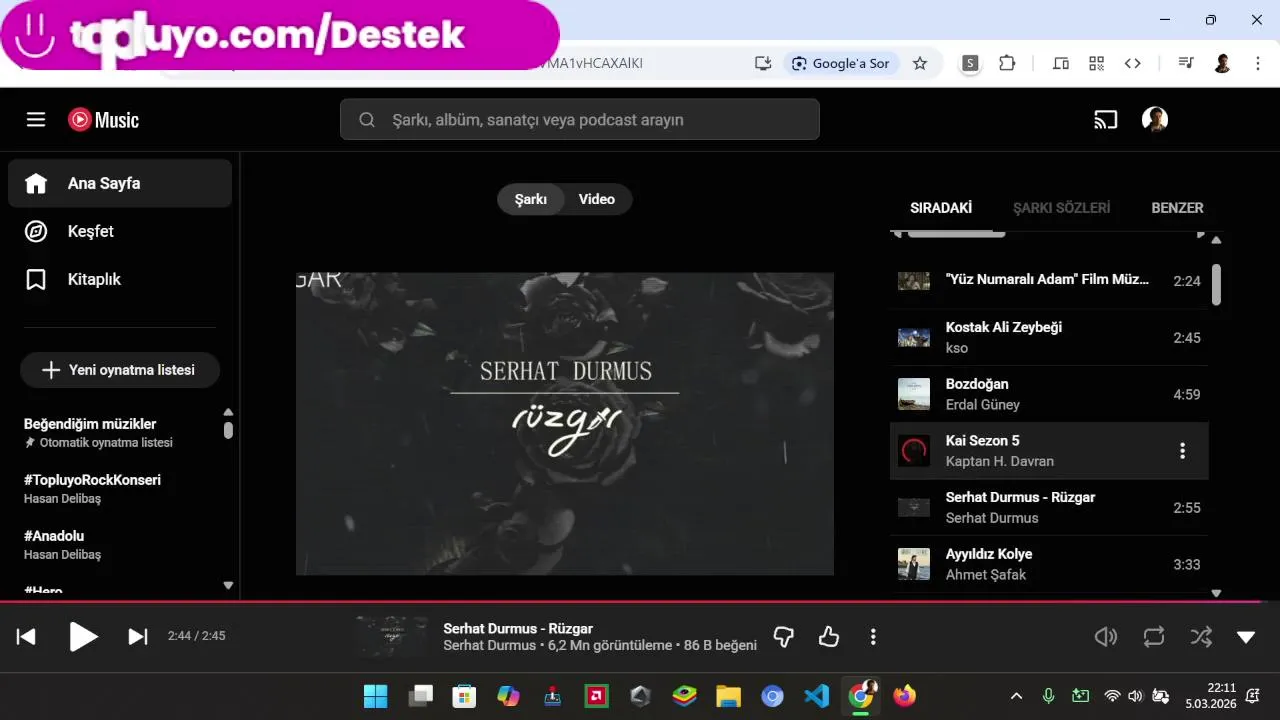Dislike the song Serhat Durmus - Rüzgar
Viewport: 1280px width, 720px height.
tap(784, 637)
